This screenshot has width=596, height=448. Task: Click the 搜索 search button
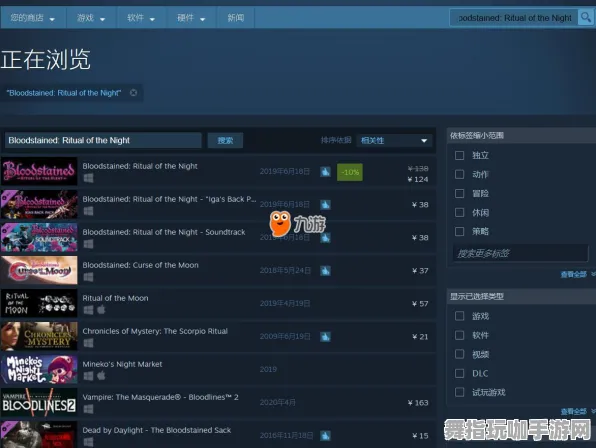tap(225, 141)
